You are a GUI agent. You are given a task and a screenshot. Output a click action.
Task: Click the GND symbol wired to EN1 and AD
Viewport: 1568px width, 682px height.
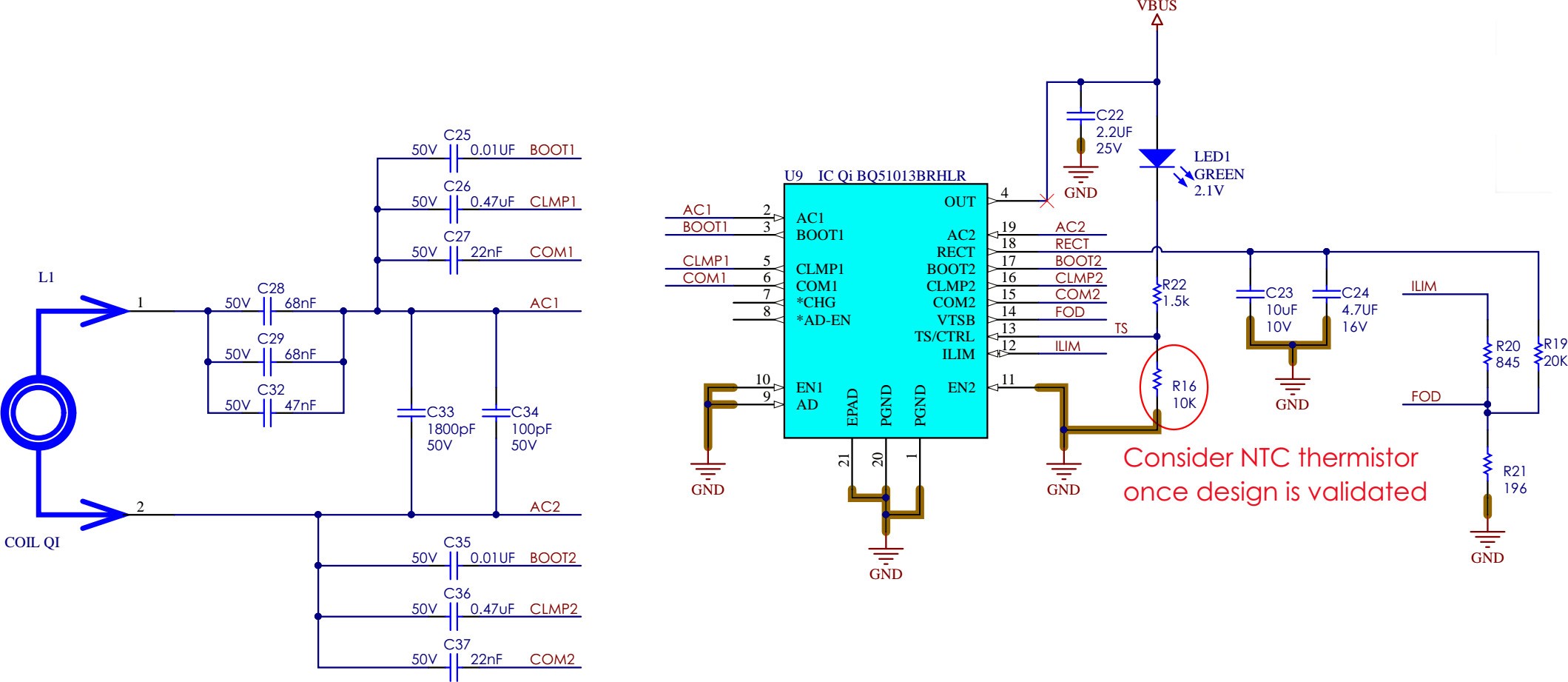pyautogui.click(x=708, y=472)
